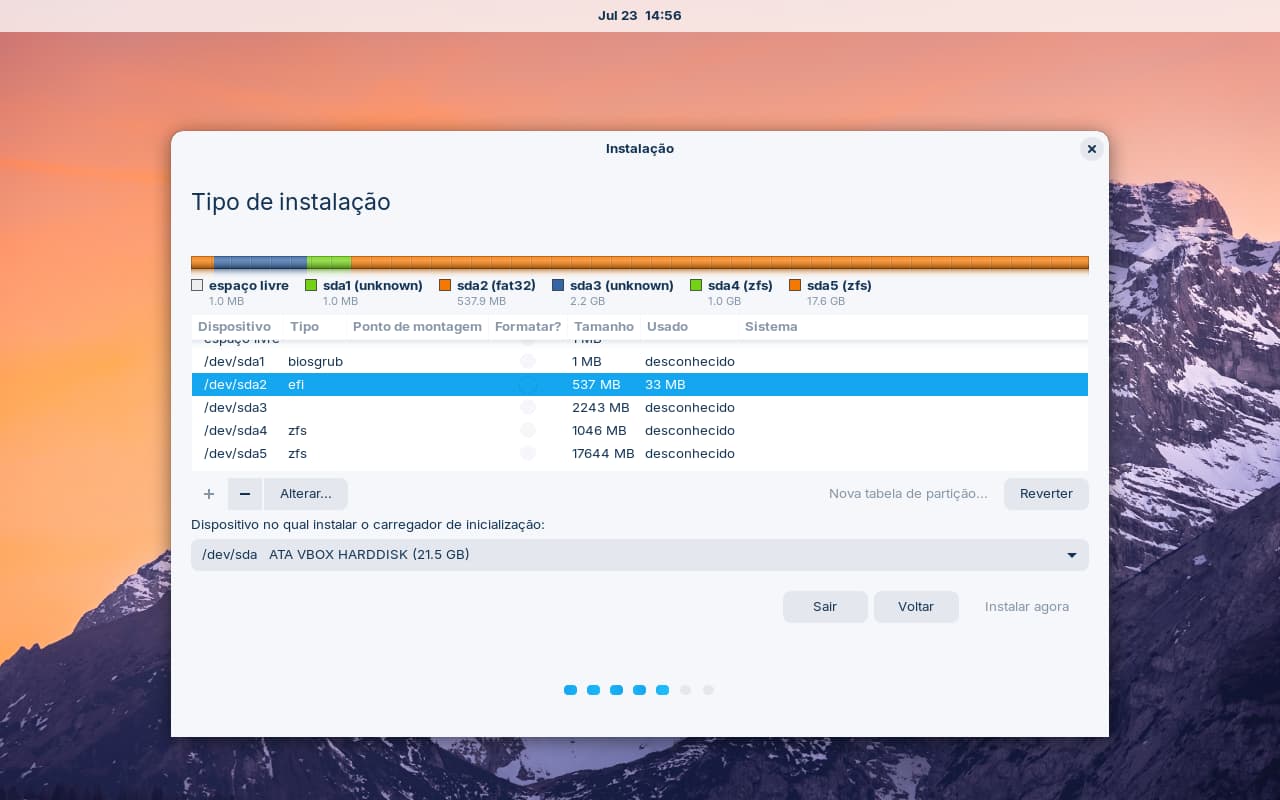
Task: Click the dropdown arrow beside ATA VBOX HARDDISK
Action: coord(1071,555)
